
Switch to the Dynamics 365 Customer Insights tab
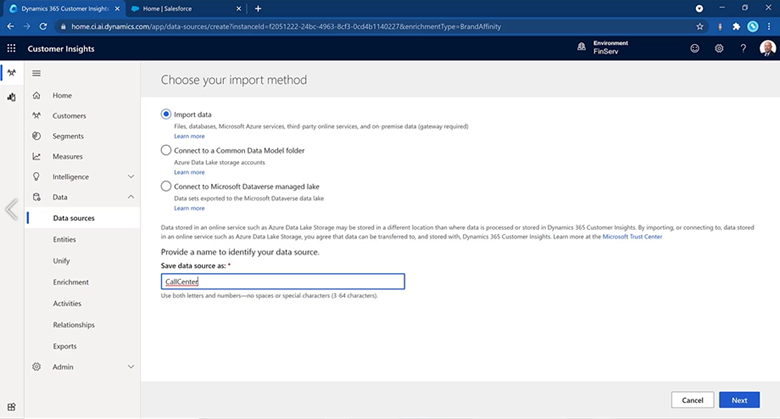coord(65,8)
